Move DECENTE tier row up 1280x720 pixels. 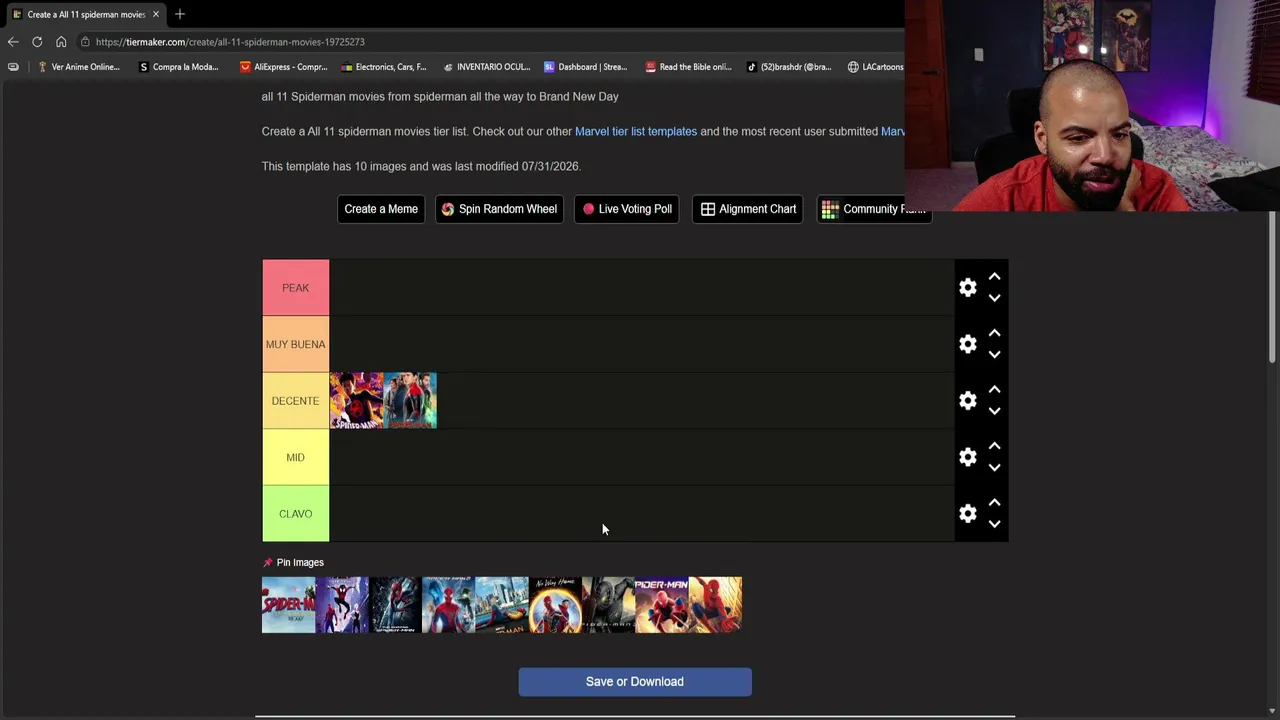tap(994, 390)
